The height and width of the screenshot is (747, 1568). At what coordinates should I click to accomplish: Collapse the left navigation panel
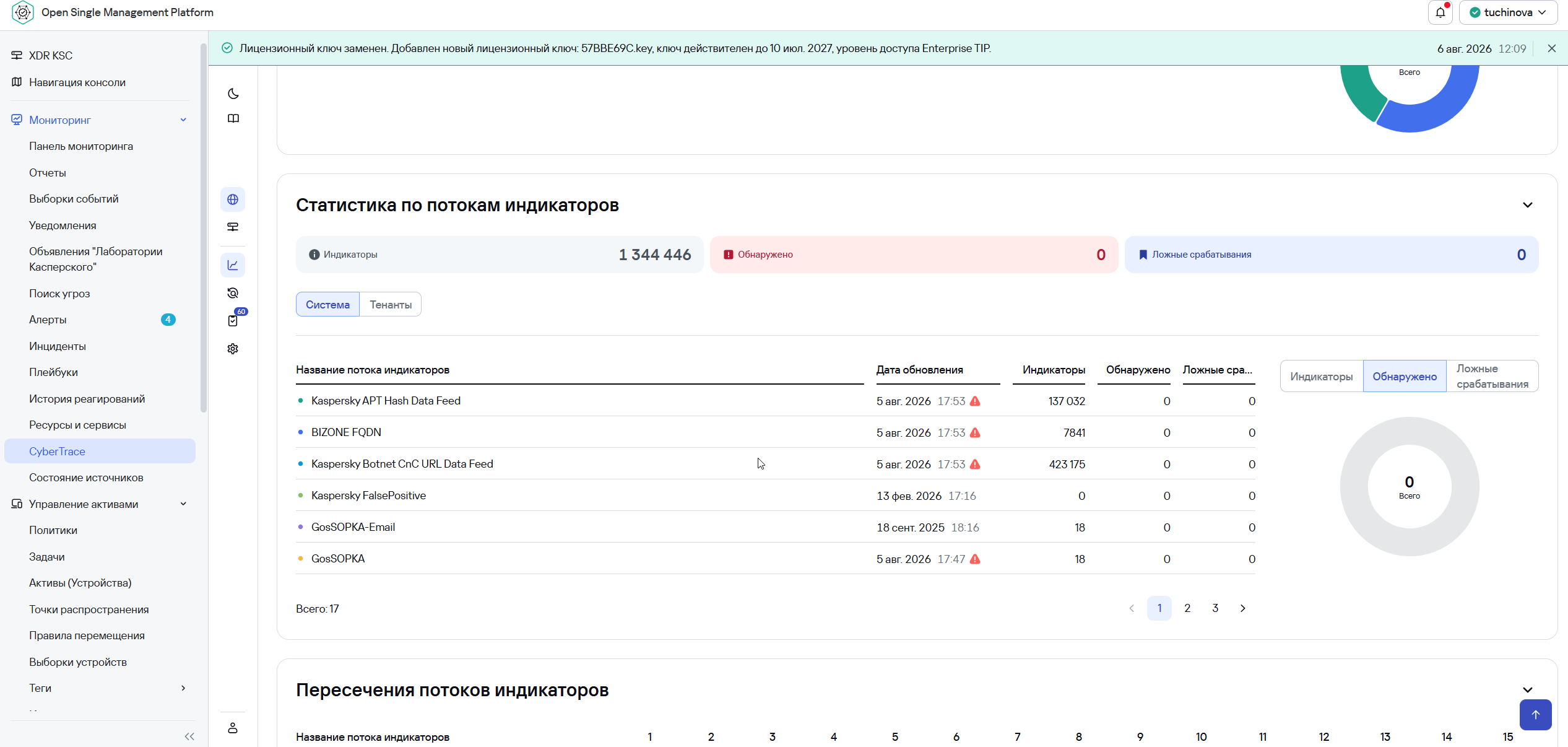coord(189,736)
